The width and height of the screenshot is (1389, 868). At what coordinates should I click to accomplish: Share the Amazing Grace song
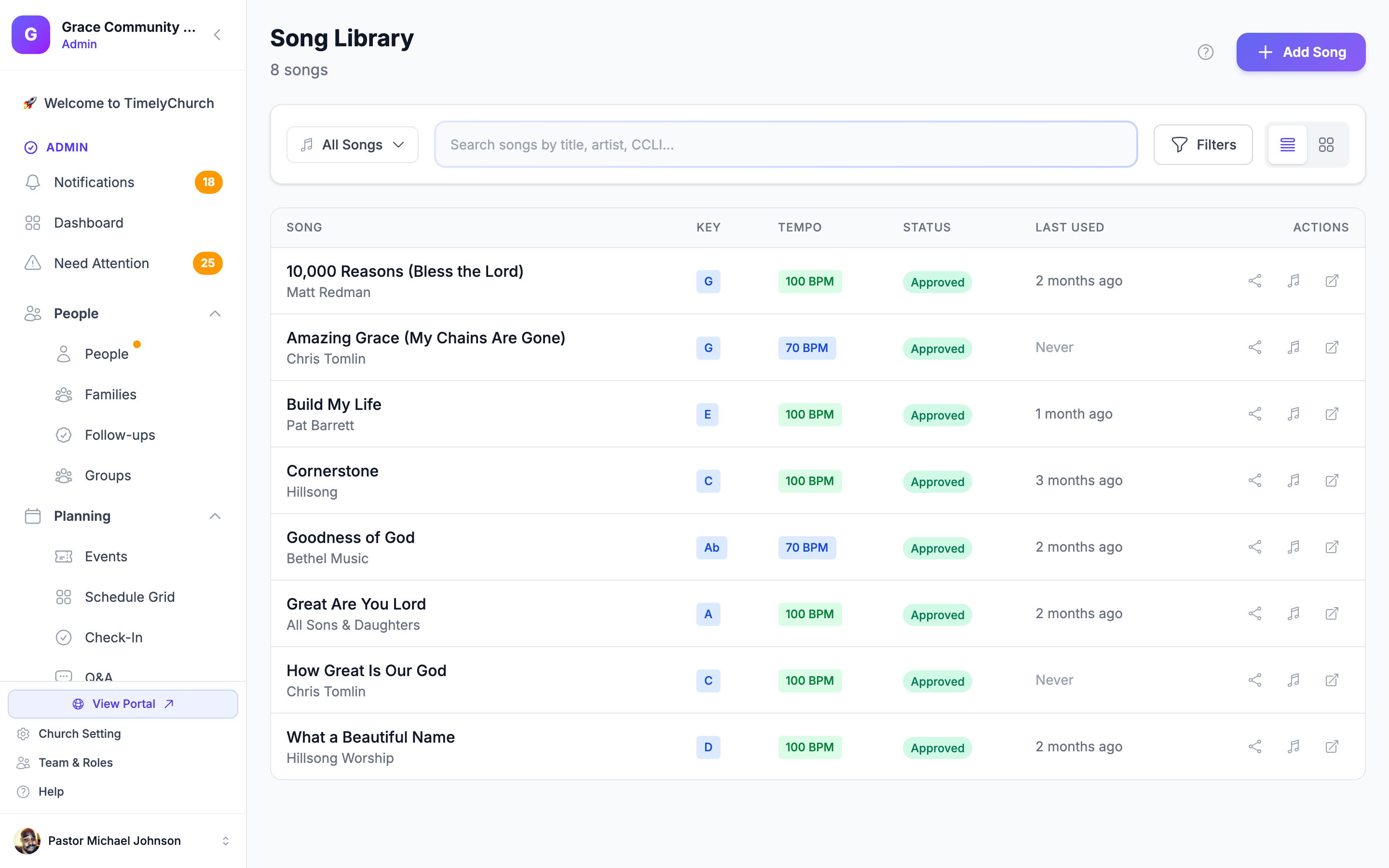pyautogui.click(x=1255, y=347)
